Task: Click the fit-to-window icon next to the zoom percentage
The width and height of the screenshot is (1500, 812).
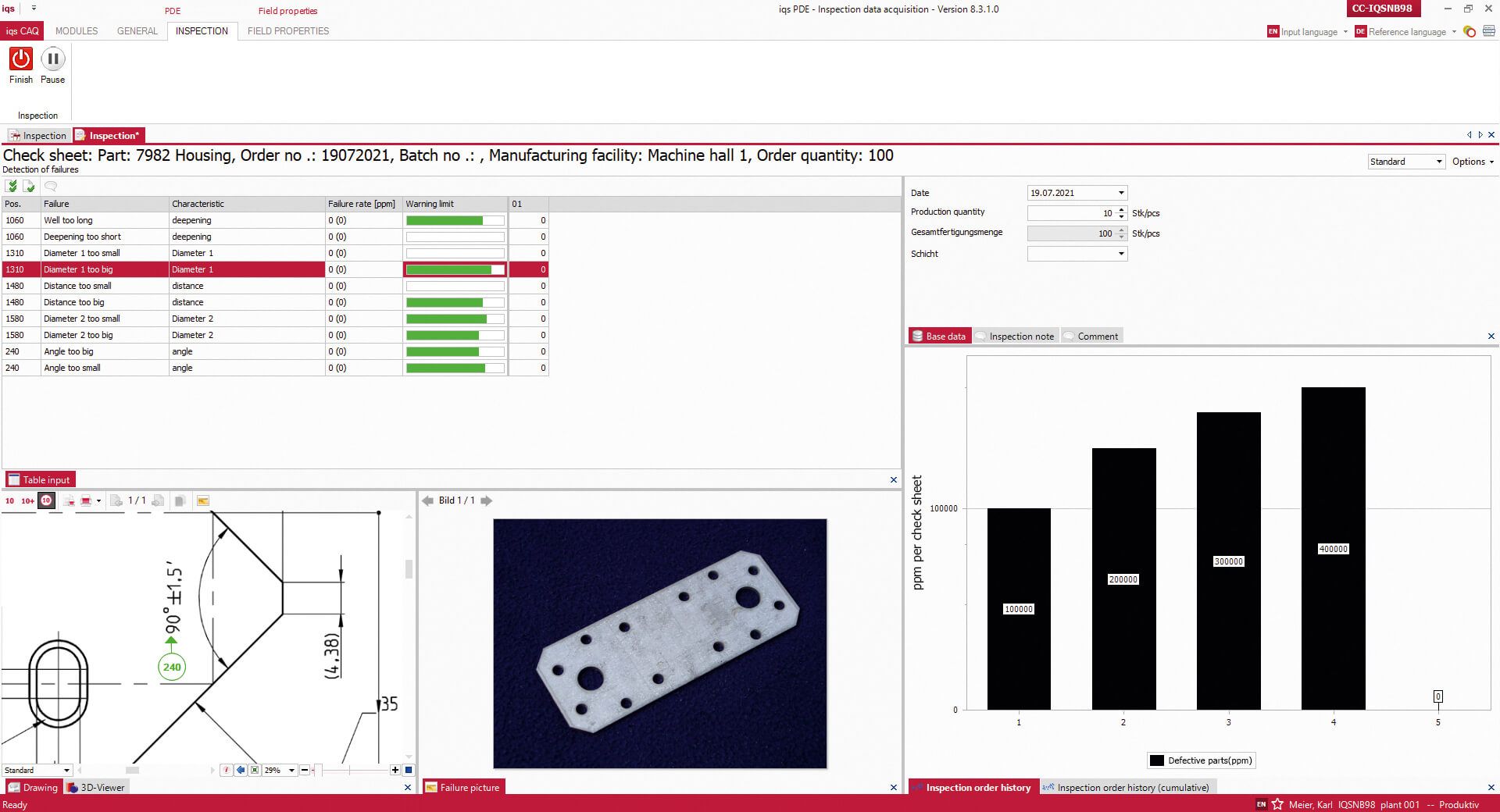Action: point(255,770)
